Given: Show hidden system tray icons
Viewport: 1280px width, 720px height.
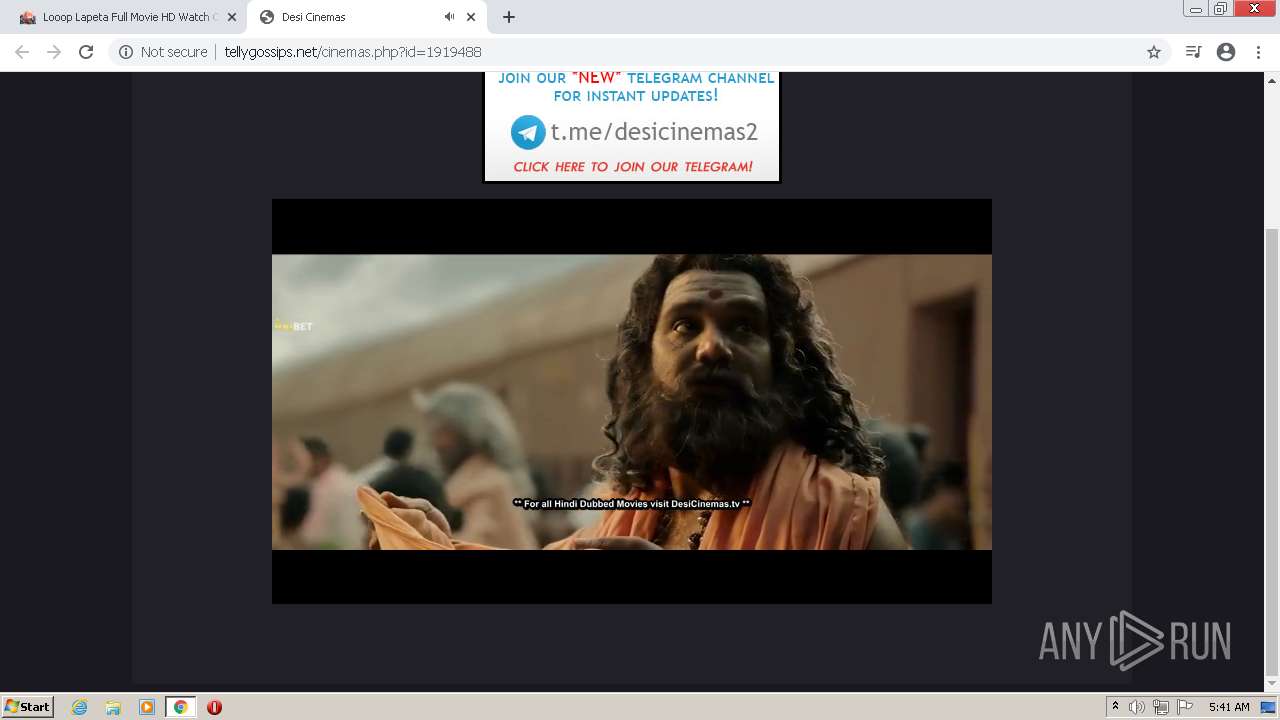Looking at the screenshot, I should click(1115, 707).
